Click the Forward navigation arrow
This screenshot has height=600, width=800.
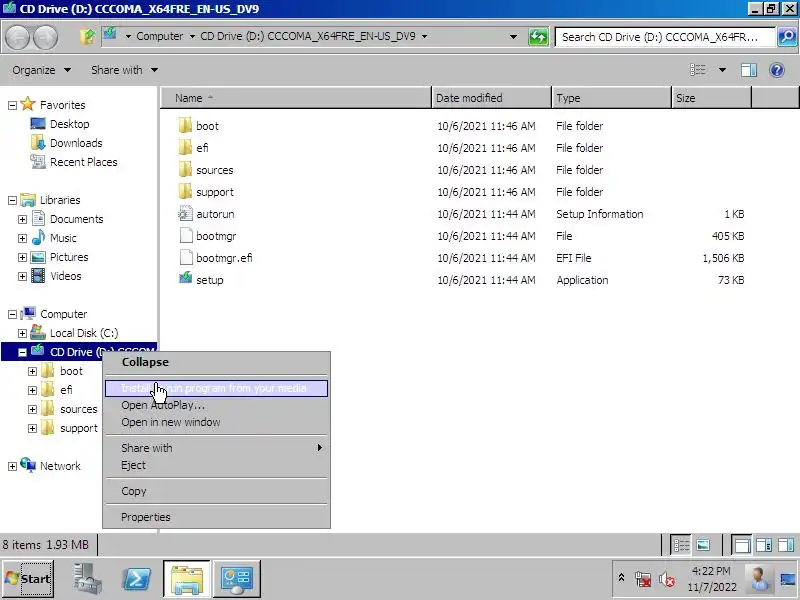pyautogui.click(x=46, y=37)
